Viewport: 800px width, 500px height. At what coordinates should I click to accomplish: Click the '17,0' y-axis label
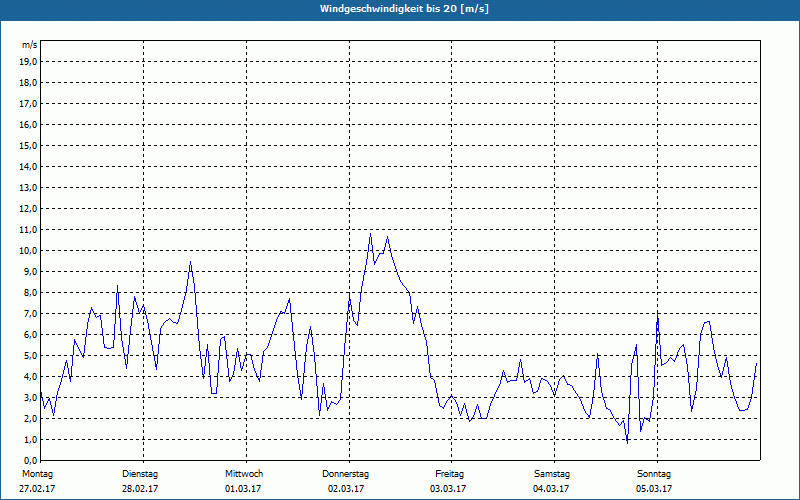tap(28, 104)
